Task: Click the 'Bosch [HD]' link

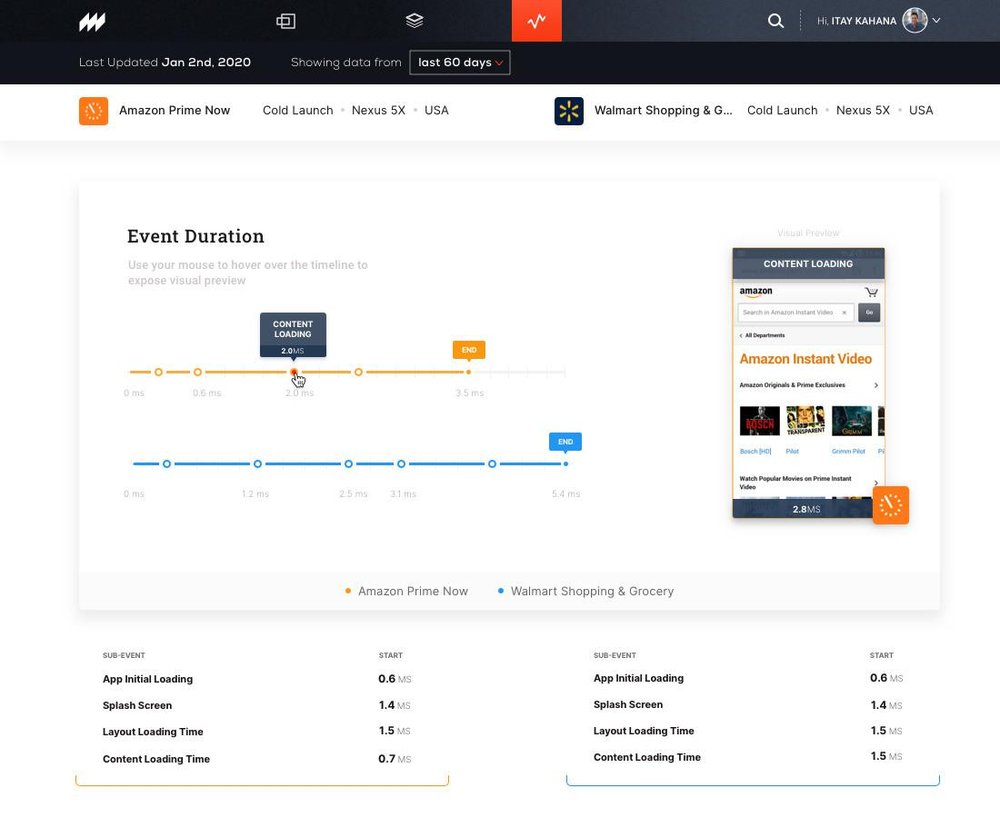Action: point(755,451)
